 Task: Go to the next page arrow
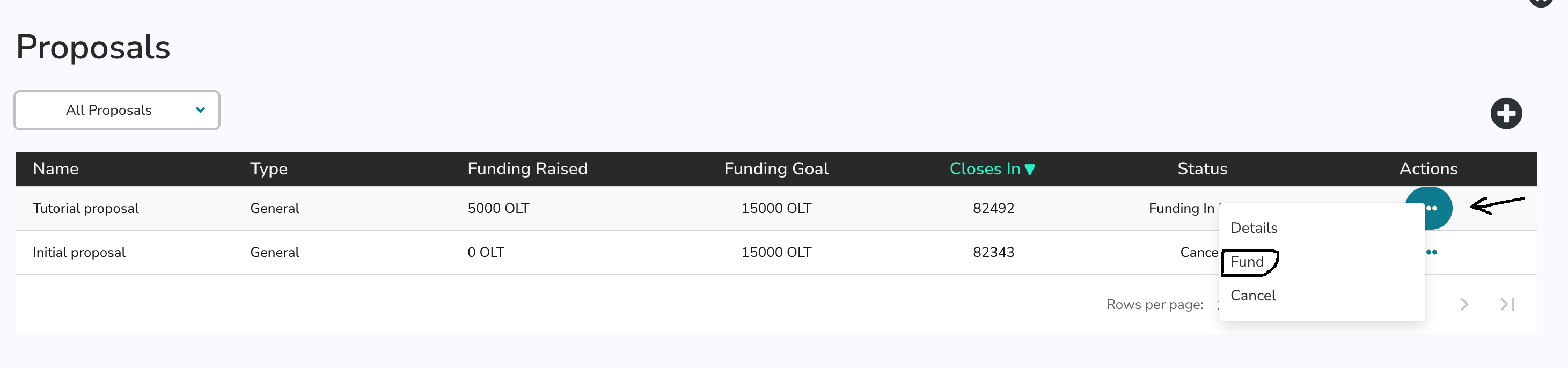pos(1464,304)
